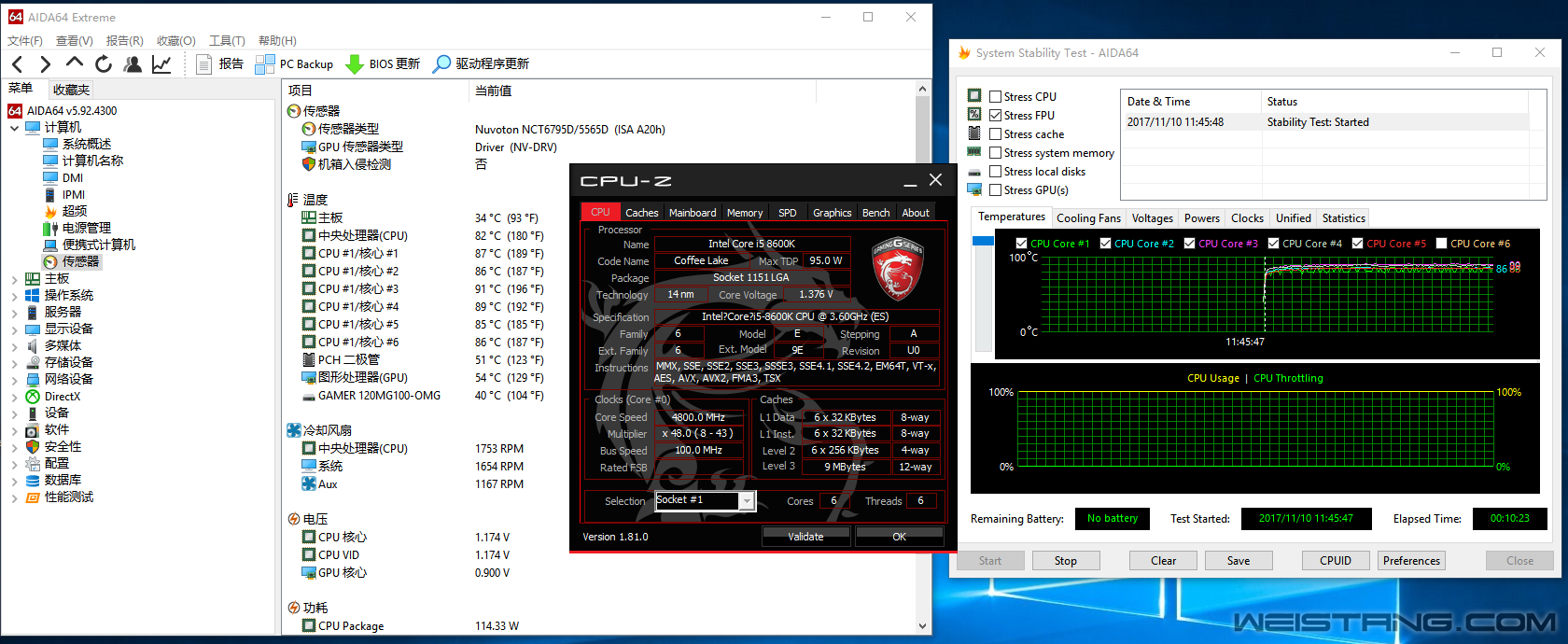The image size is (1568, 644).
Task: Click the Stress FPU percent icon
Action: point(974,114)
